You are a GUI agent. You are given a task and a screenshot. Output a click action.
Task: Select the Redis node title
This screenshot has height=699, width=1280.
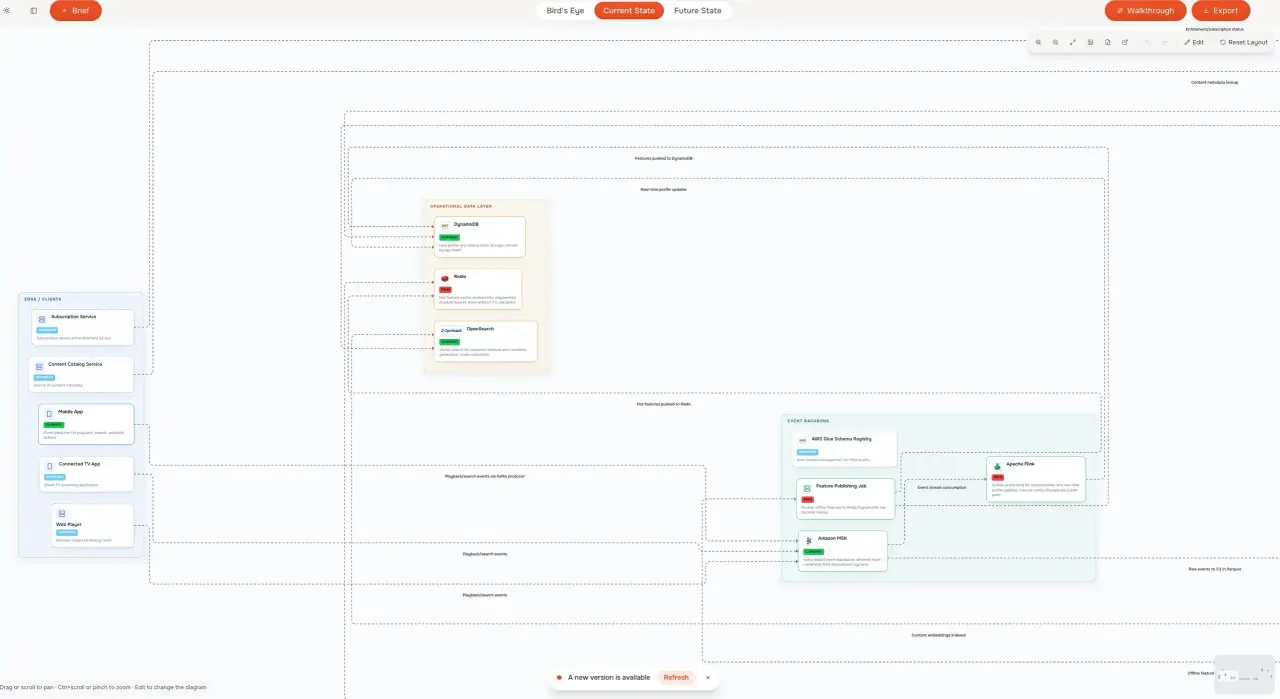tap(460, 276)
